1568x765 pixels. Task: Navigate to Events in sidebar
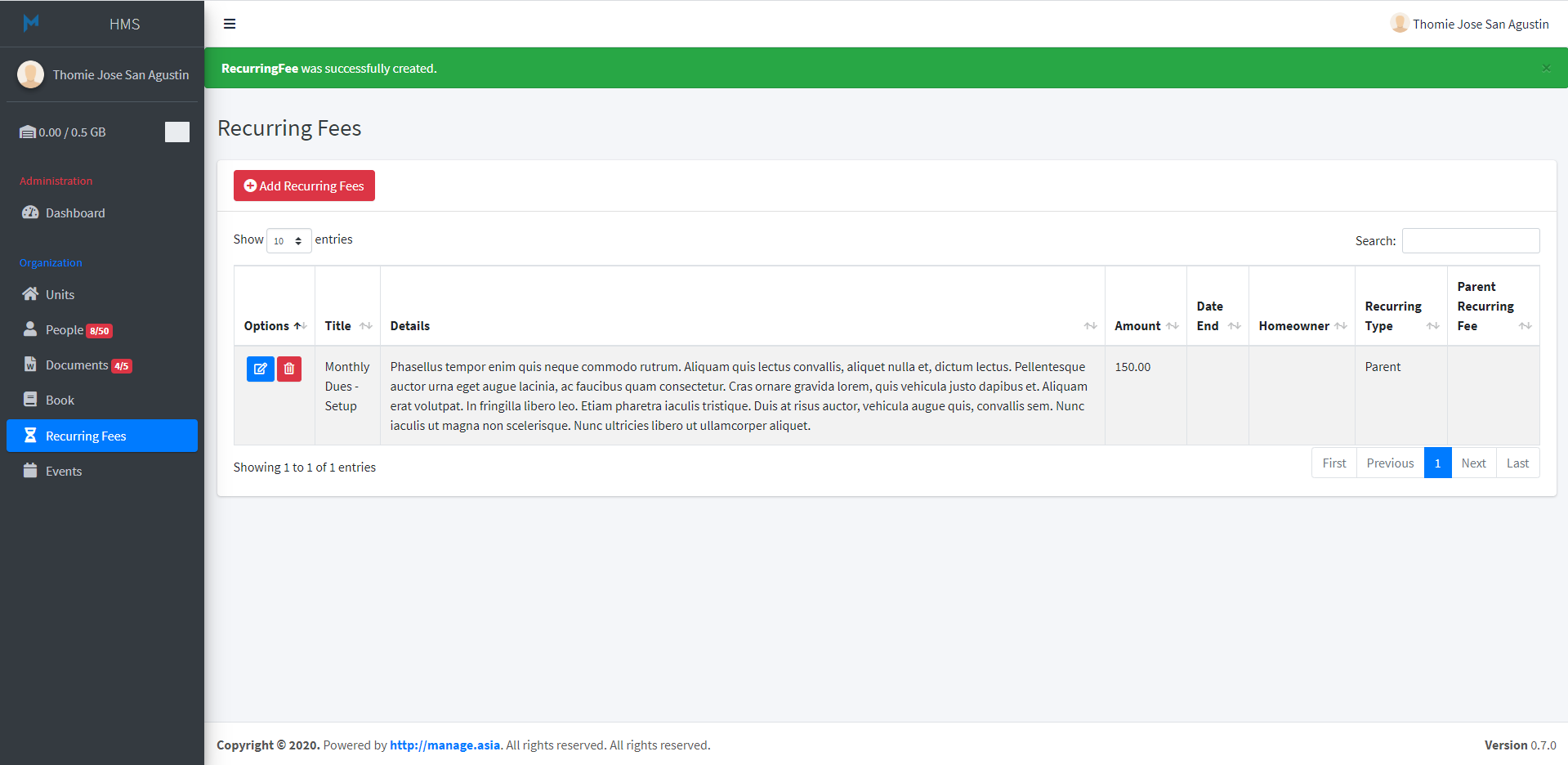coord(64,471)
